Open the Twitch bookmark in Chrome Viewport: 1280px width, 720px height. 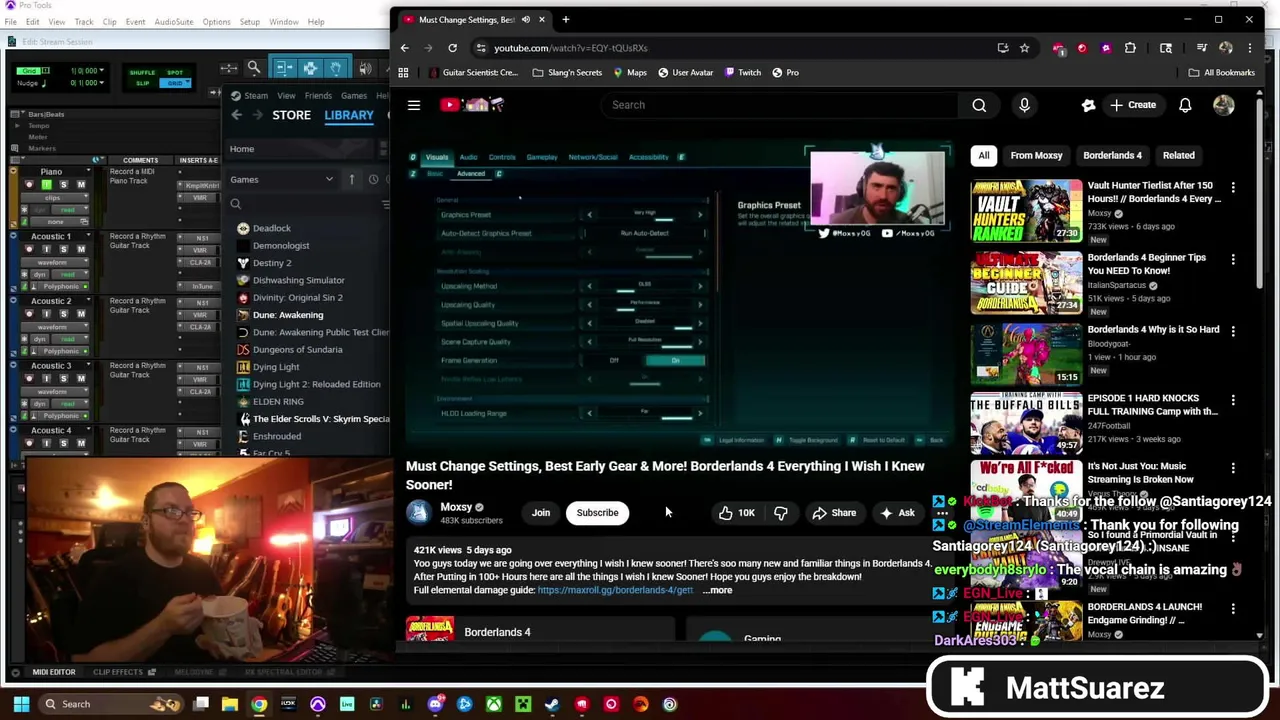coord(741,73)
